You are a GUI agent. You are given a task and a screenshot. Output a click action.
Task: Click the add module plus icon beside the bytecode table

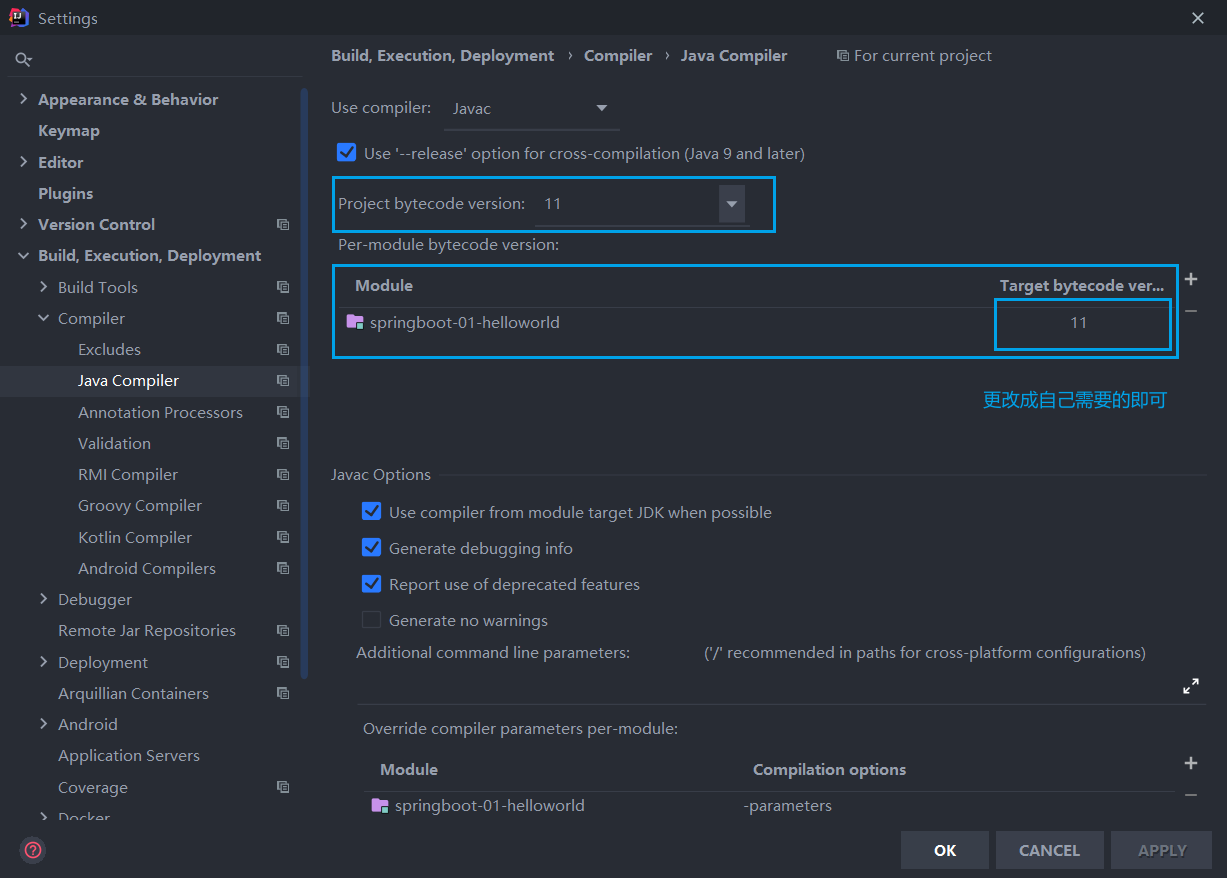[1191, 280]
